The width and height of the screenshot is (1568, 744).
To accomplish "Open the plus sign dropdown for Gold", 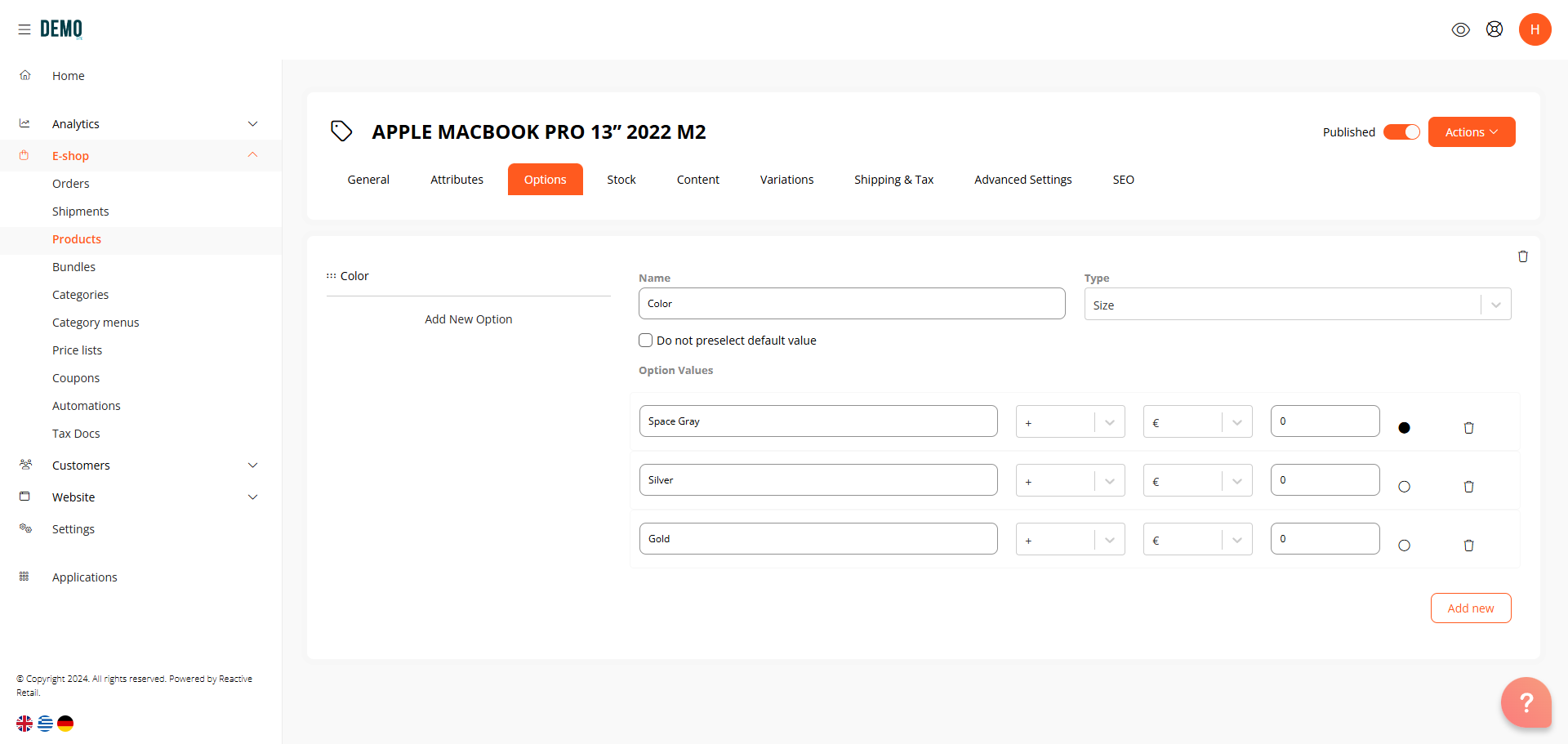I will pyautogui.click(x=1070, y=539).
